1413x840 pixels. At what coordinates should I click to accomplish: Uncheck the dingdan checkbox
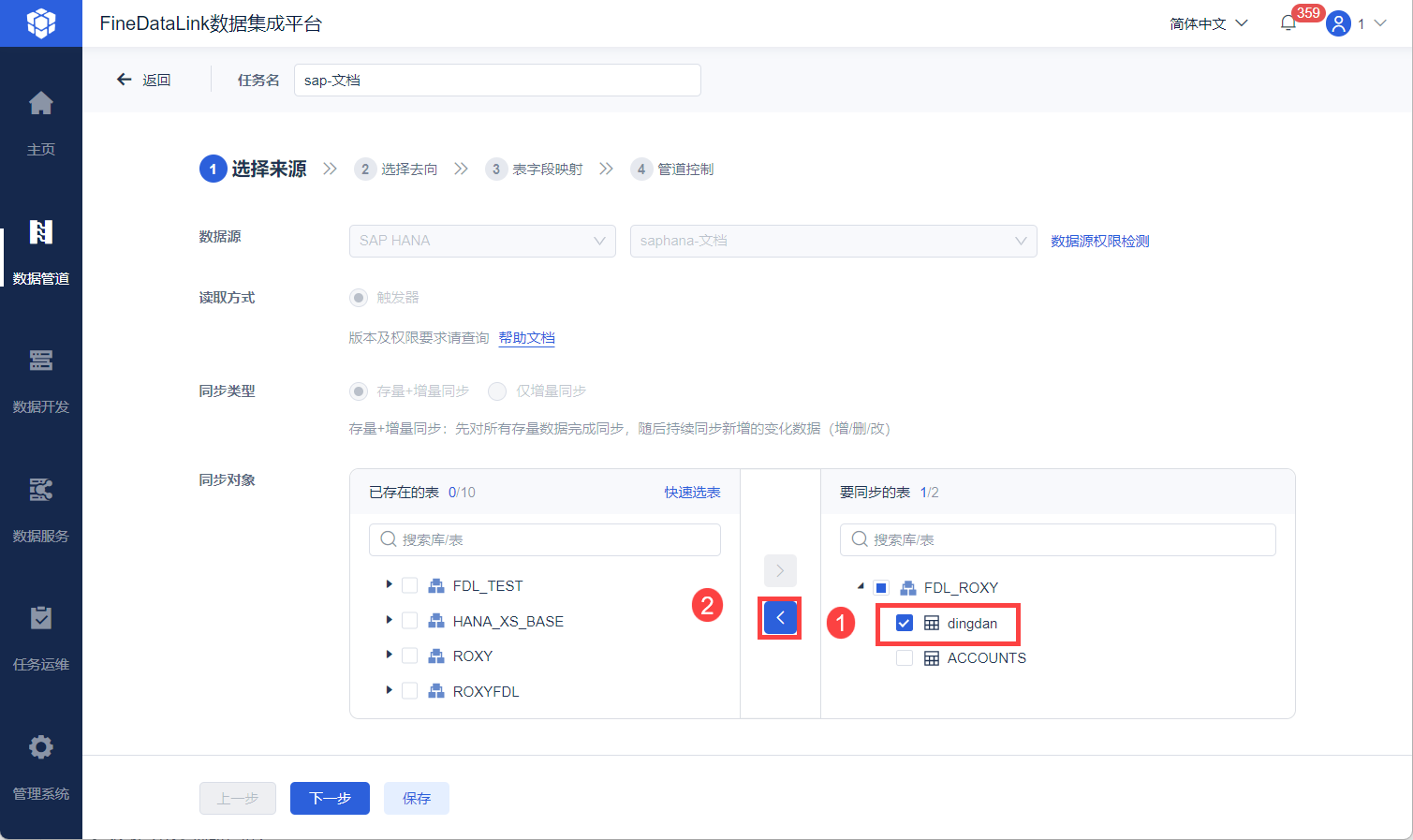(x=905, y=623)
